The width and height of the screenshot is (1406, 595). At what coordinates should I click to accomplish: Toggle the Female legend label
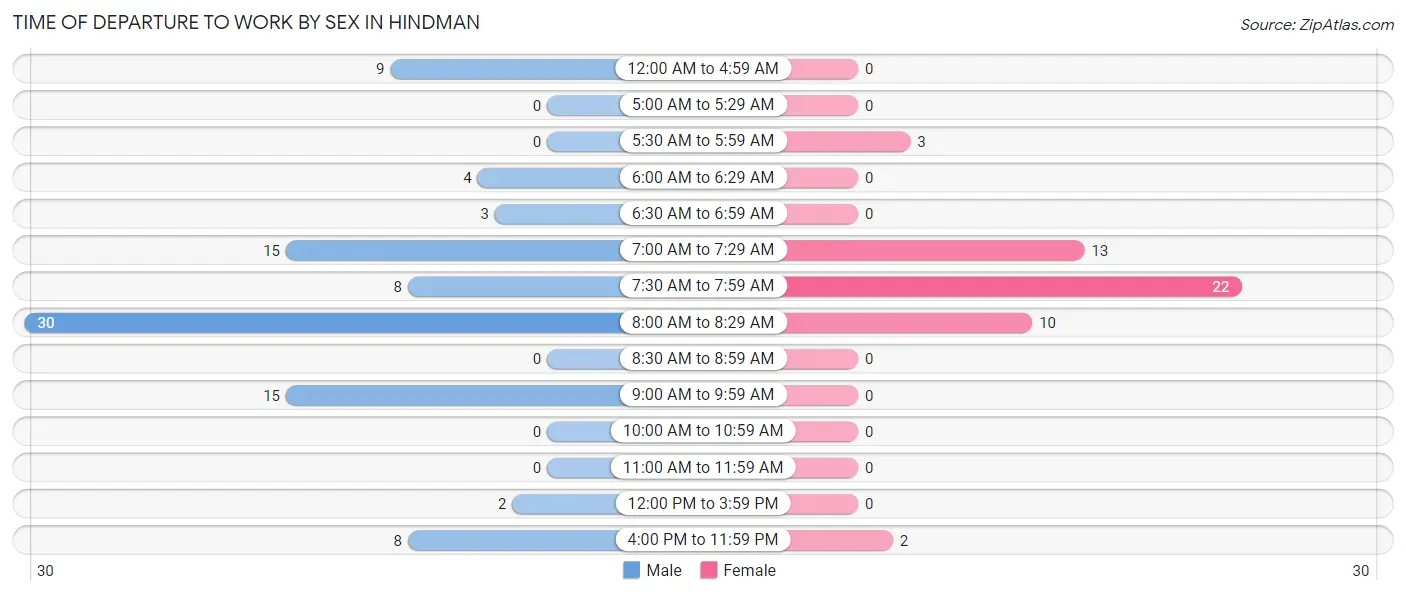[749, 571]
